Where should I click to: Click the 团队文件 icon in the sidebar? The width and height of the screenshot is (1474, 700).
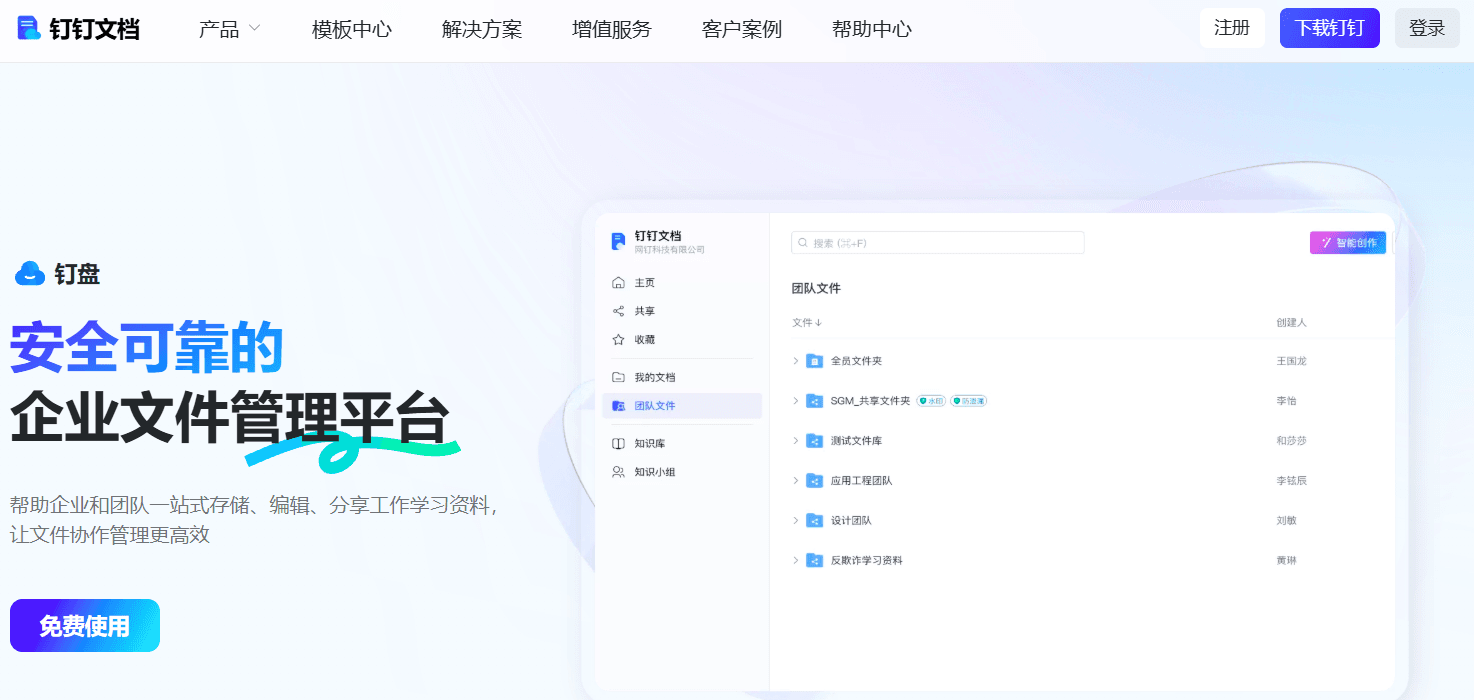pyautogui.click(x=618, y=406)
